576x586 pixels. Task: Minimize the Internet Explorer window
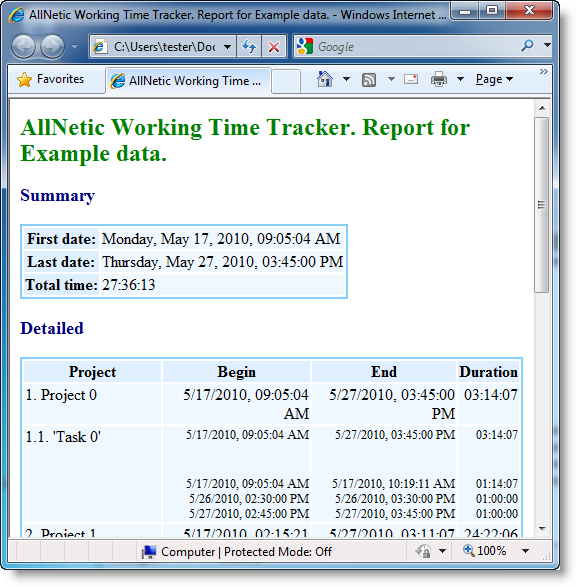(x=465, y=11)
